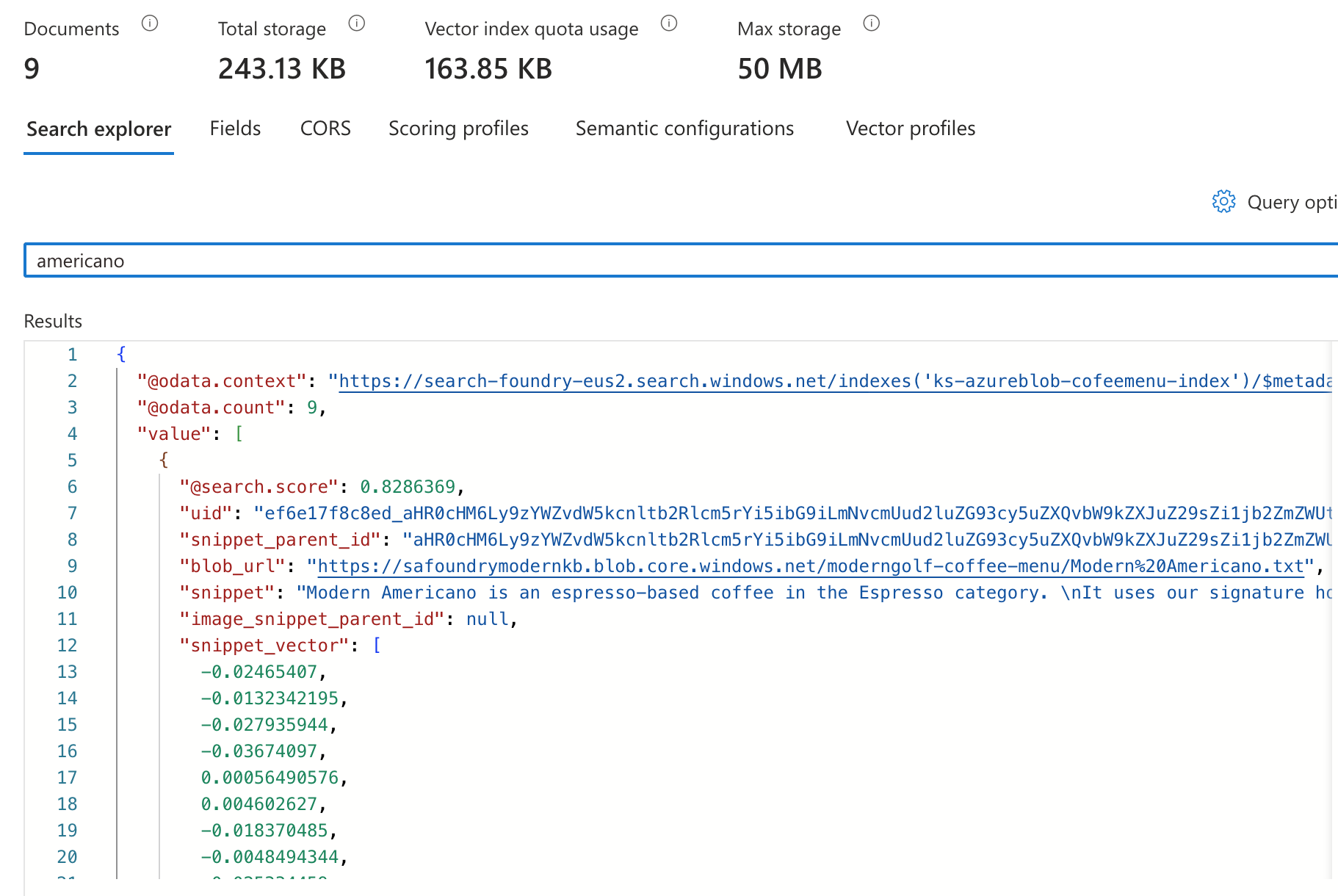Open the blob_url Modern Americano link
This screenshot has width=1338, height=896.
[808, 566]
